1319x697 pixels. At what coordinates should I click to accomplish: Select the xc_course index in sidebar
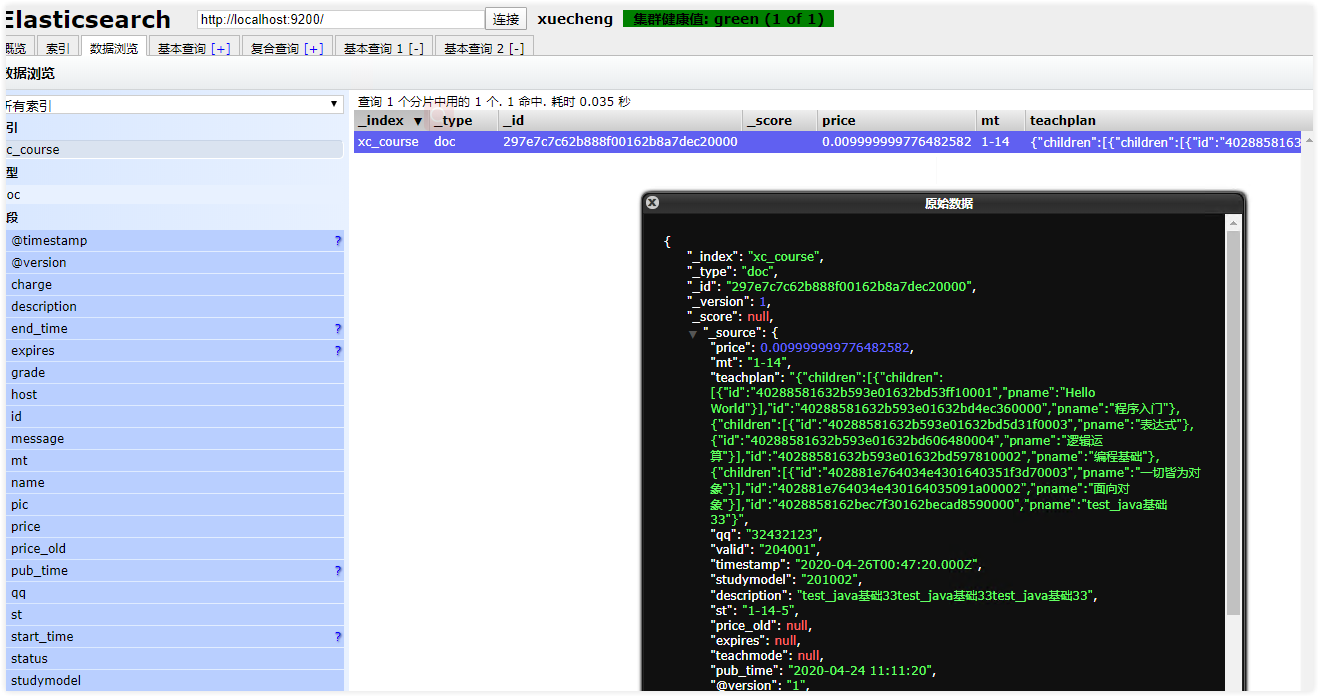coord(172,150)
